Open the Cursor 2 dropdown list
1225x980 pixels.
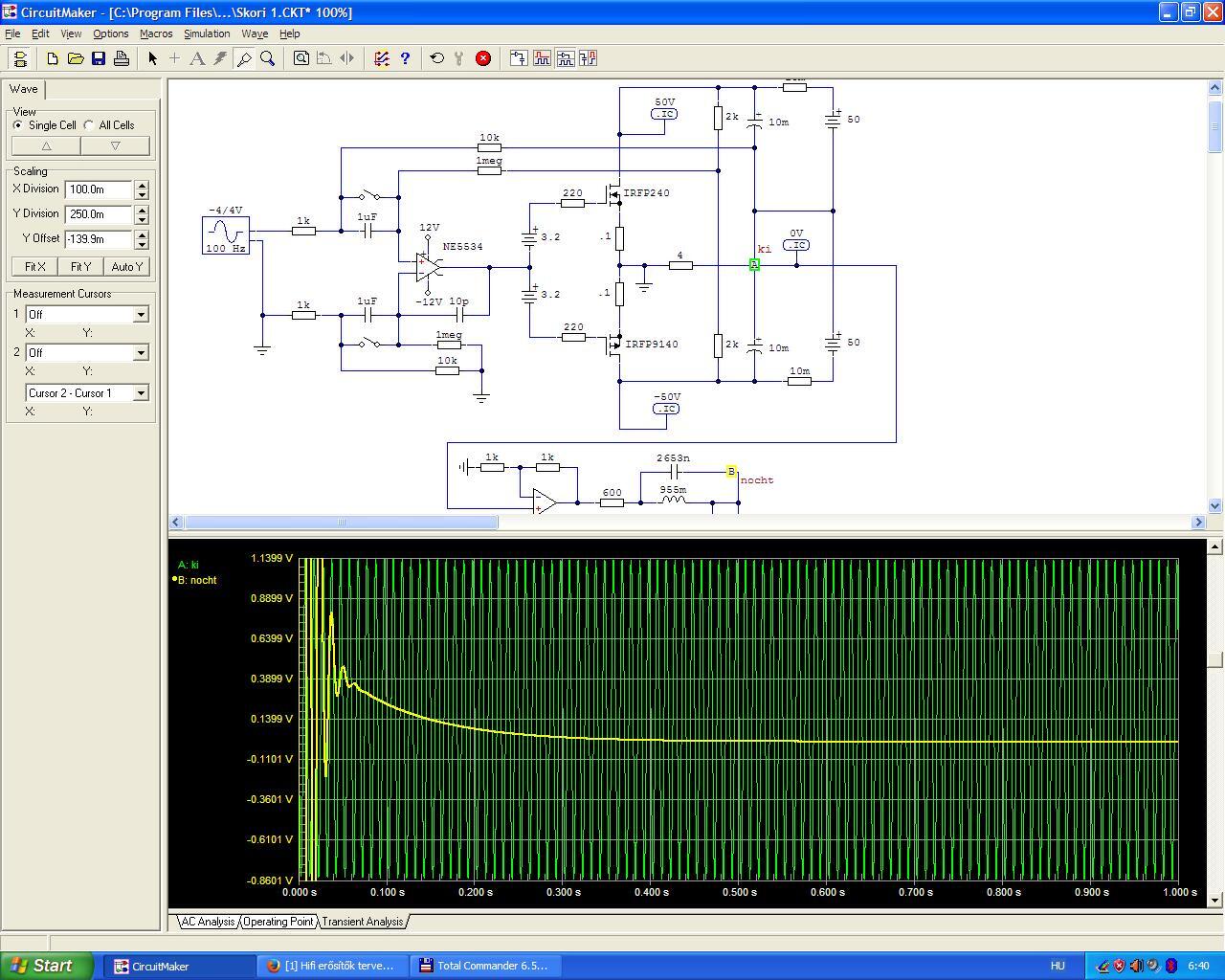[x=141, y=353]
